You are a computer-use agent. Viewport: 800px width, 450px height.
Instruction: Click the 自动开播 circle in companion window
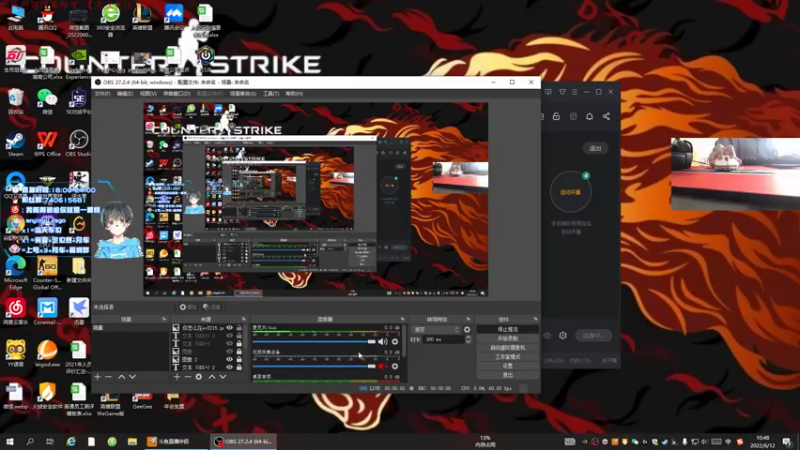pos(570,192)
